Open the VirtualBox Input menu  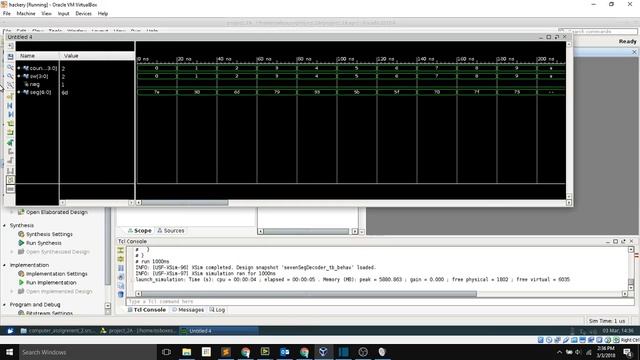(63, 13)
